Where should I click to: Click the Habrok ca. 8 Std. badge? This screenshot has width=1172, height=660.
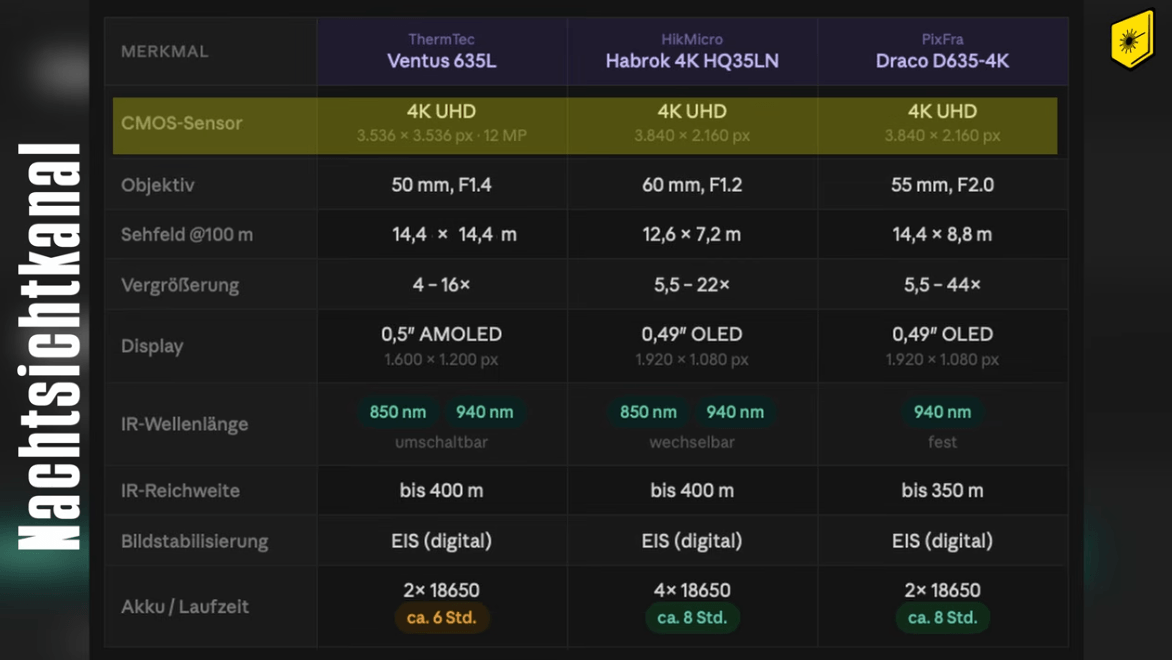691,618
